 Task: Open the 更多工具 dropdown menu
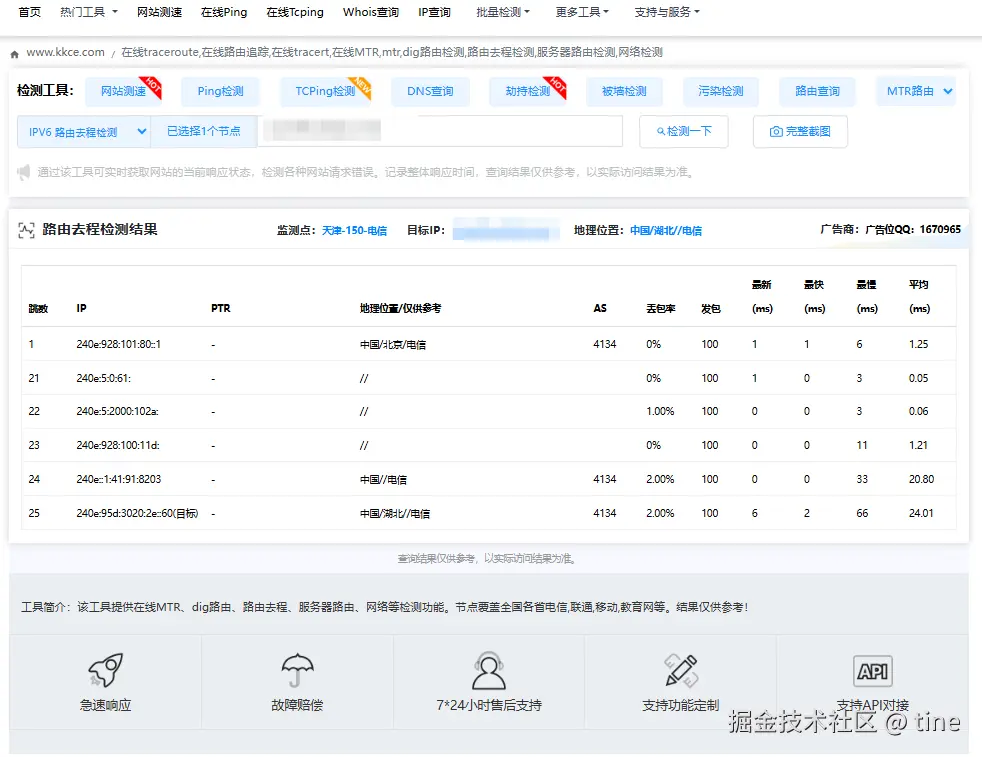click(582, 12)
